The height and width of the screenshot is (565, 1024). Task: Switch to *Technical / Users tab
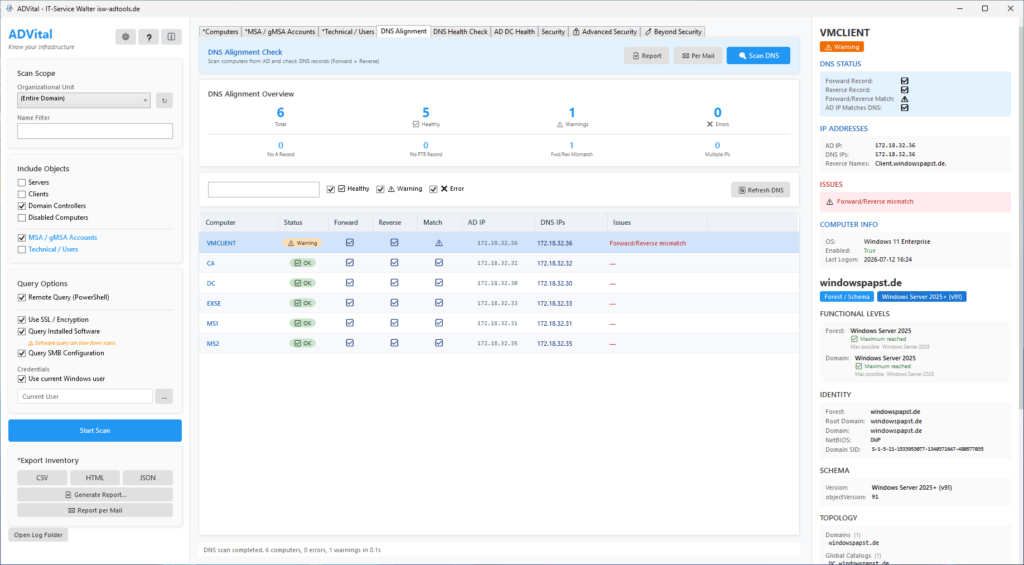pos(348,31)
